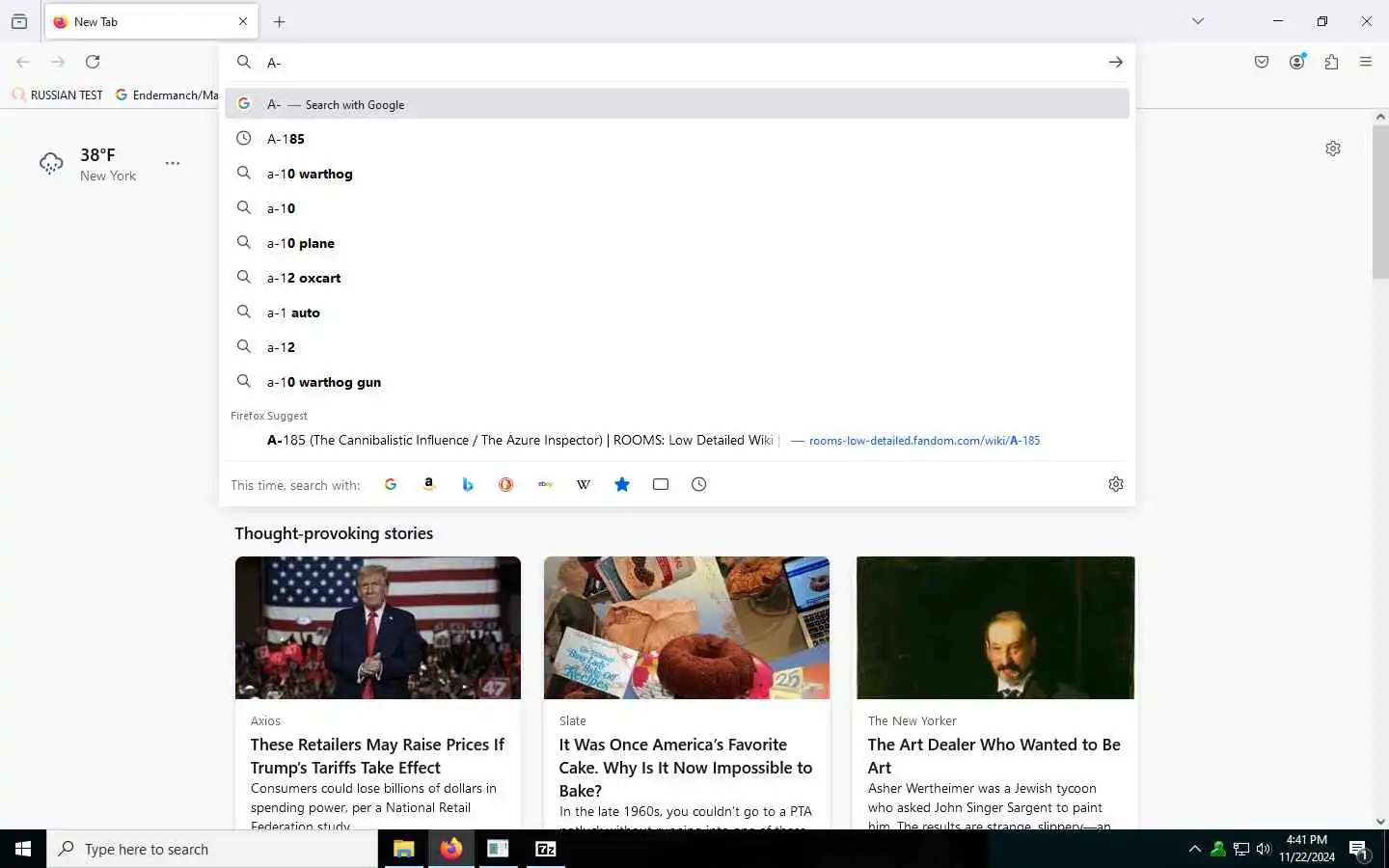
Task: Click the Firefox taskbar icon
Action: [451, 849]
